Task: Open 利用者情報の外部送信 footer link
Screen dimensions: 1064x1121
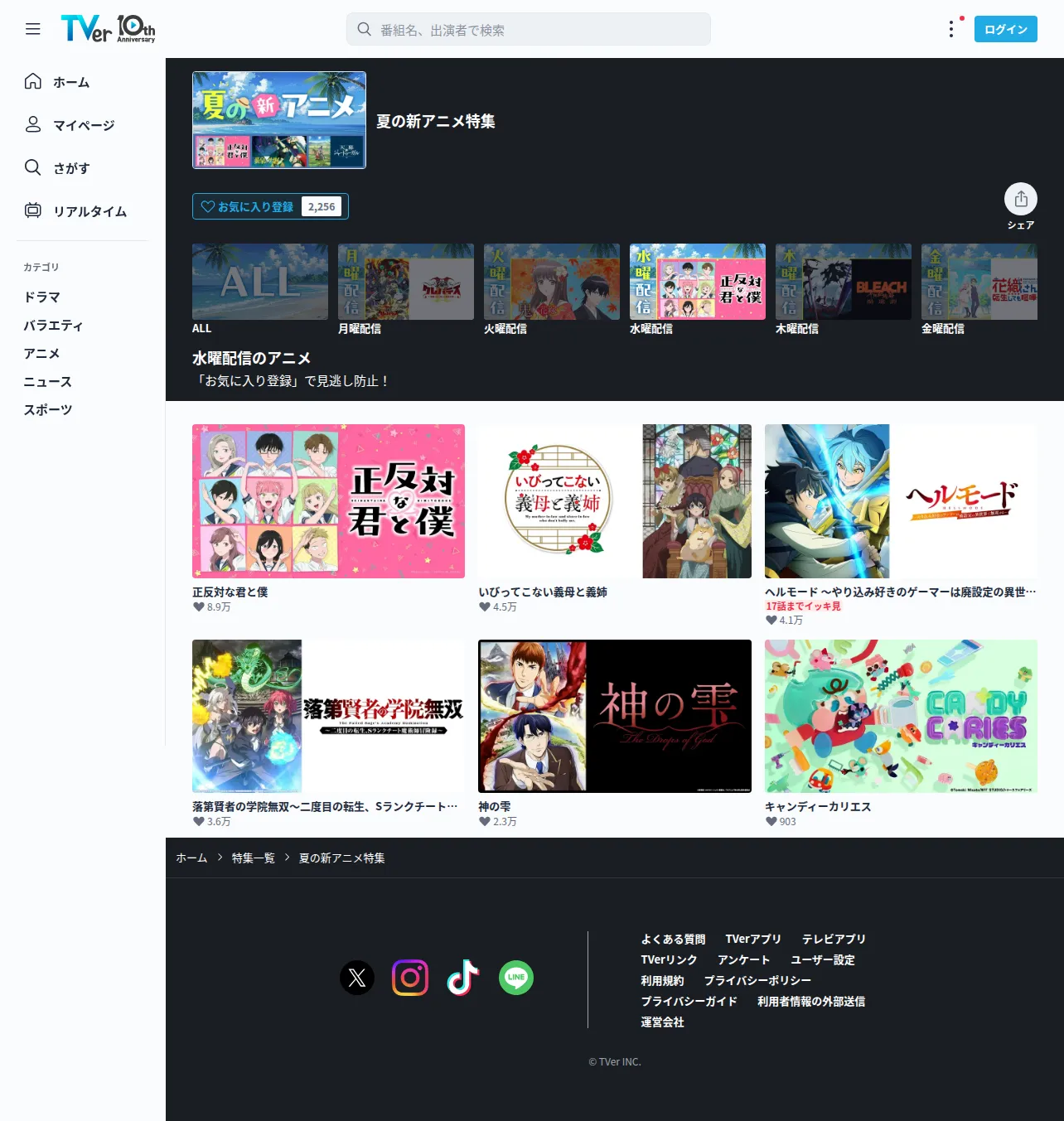Action: coord(811,1001)
